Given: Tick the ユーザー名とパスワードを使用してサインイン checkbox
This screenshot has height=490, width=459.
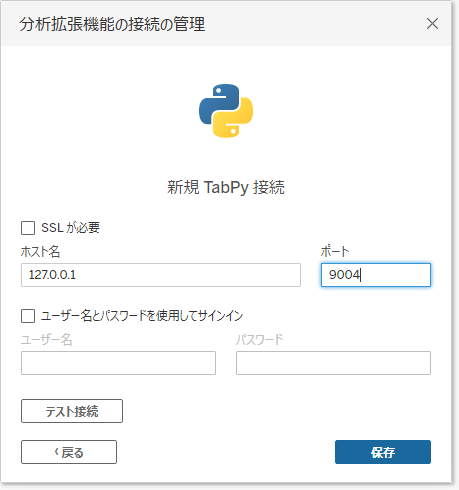Looking at the screenshot, I should pyautogui.click(x=28, y=316).
